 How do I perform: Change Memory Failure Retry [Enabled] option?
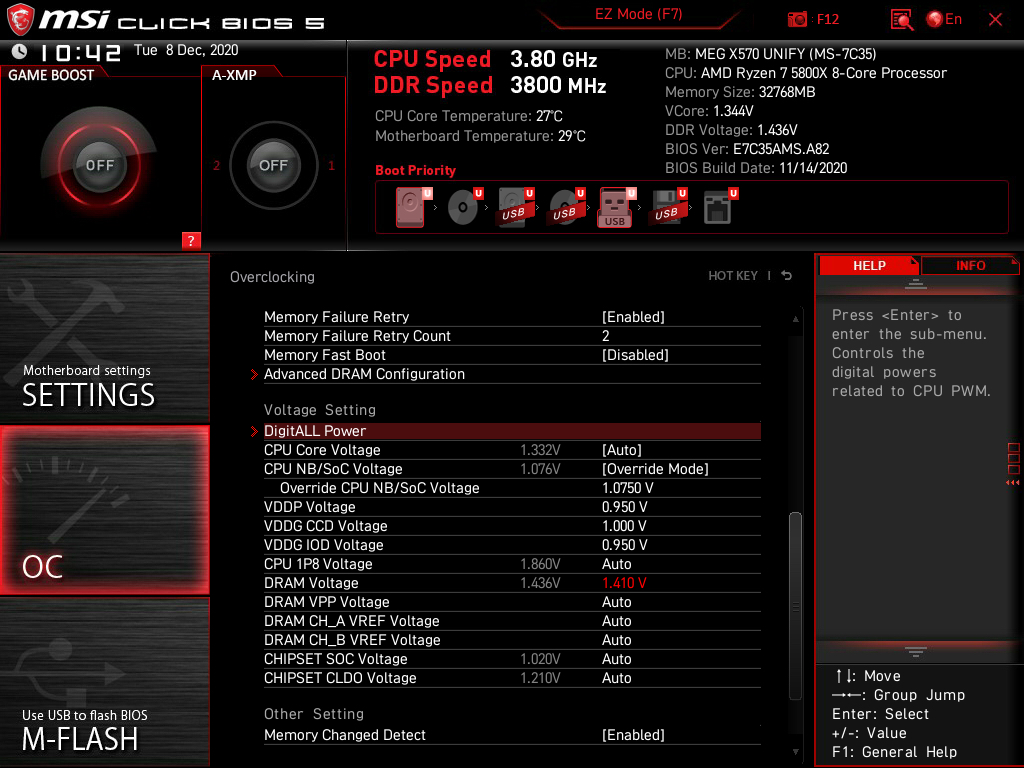point(633,317)
